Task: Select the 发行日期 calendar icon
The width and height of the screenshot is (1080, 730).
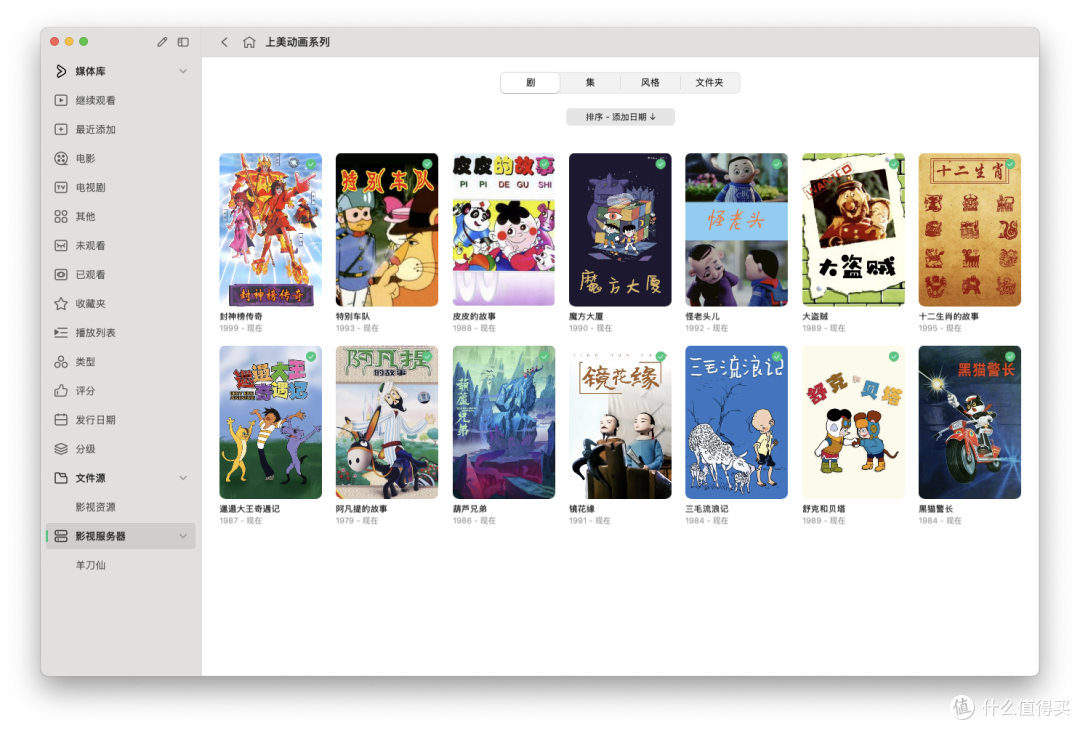Action: click(x=62, y=419)
